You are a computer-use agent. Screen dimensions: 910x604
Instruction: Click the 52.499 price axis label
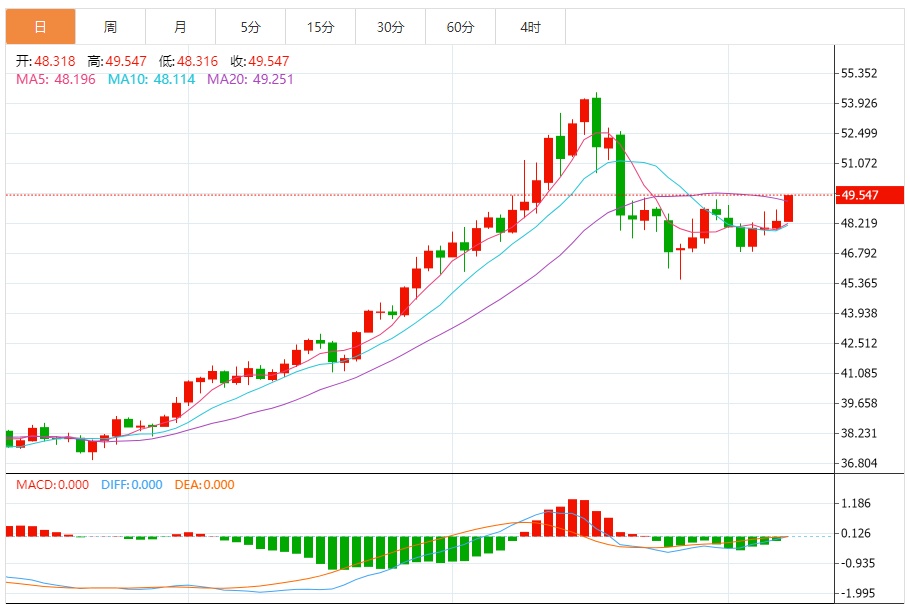point(860,133)
